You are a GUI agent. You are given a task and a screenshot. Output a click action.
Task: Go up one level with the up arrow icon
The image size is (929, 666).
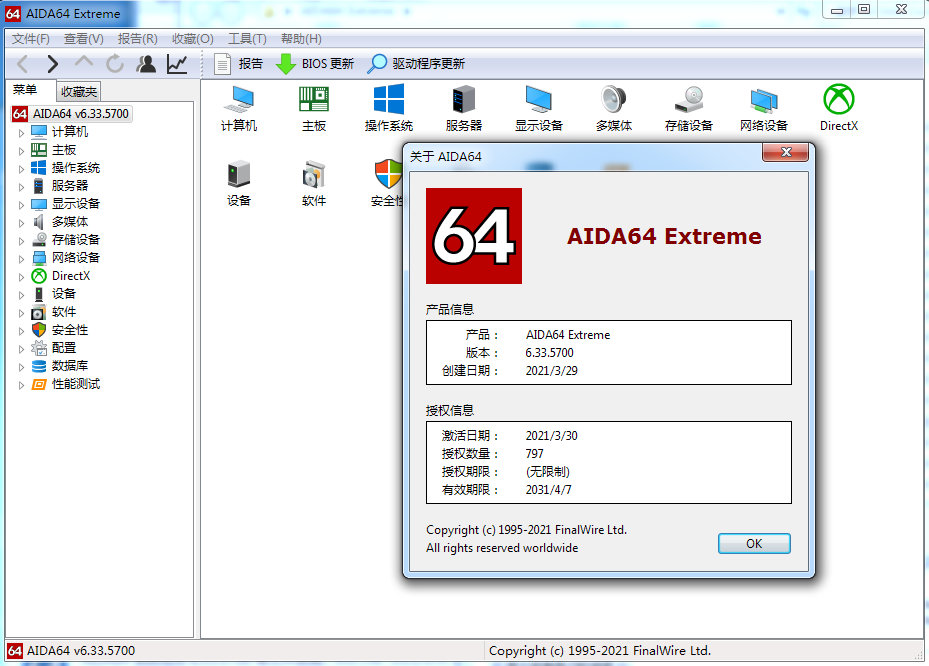click(x=84, y=62)
